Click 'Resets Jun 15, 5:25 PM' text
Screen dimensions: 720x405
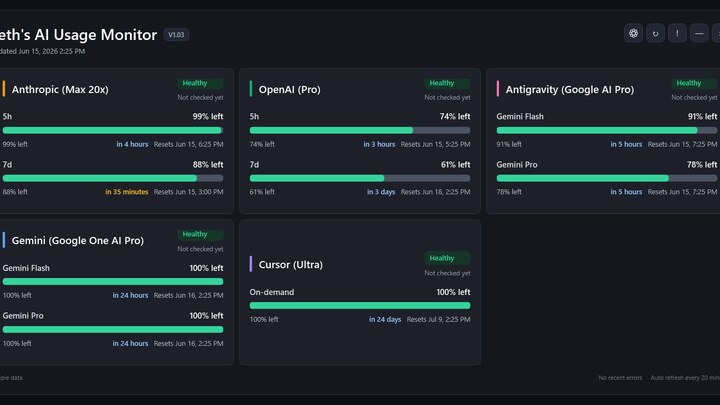435,144
